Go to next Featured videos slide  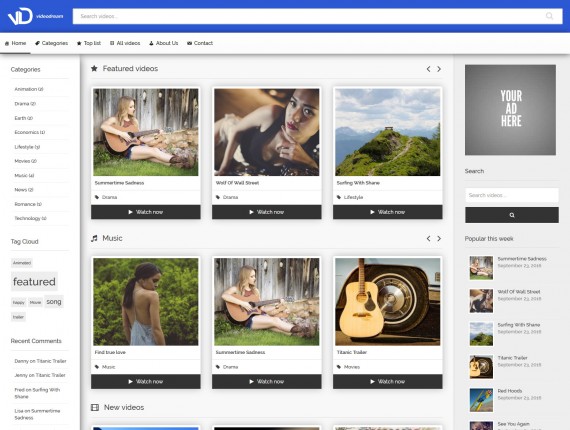tap(439, 69)
